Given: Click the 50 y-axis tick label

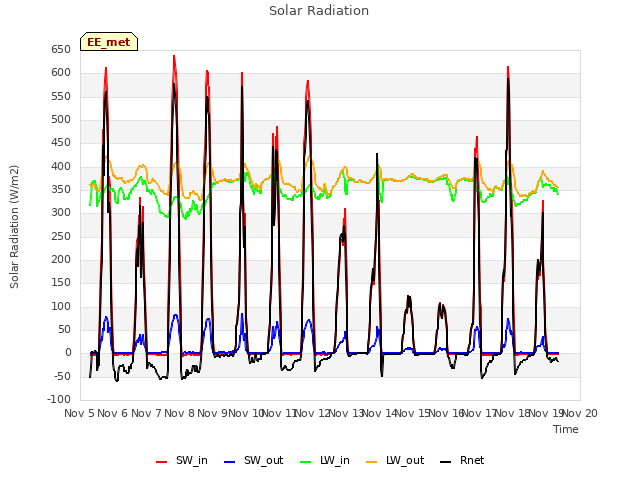Looking at the screenshot, I should tap(64, 329).
